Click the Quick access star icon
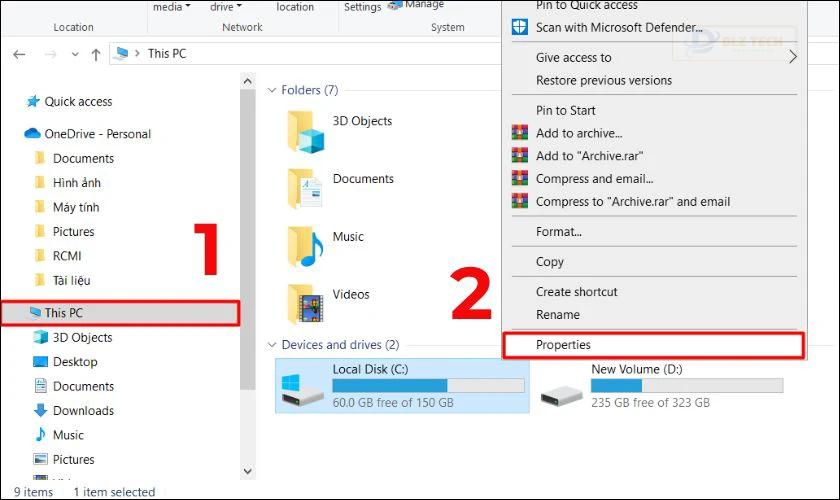Screen dimensions: 840x500 (x=33, y=101)
